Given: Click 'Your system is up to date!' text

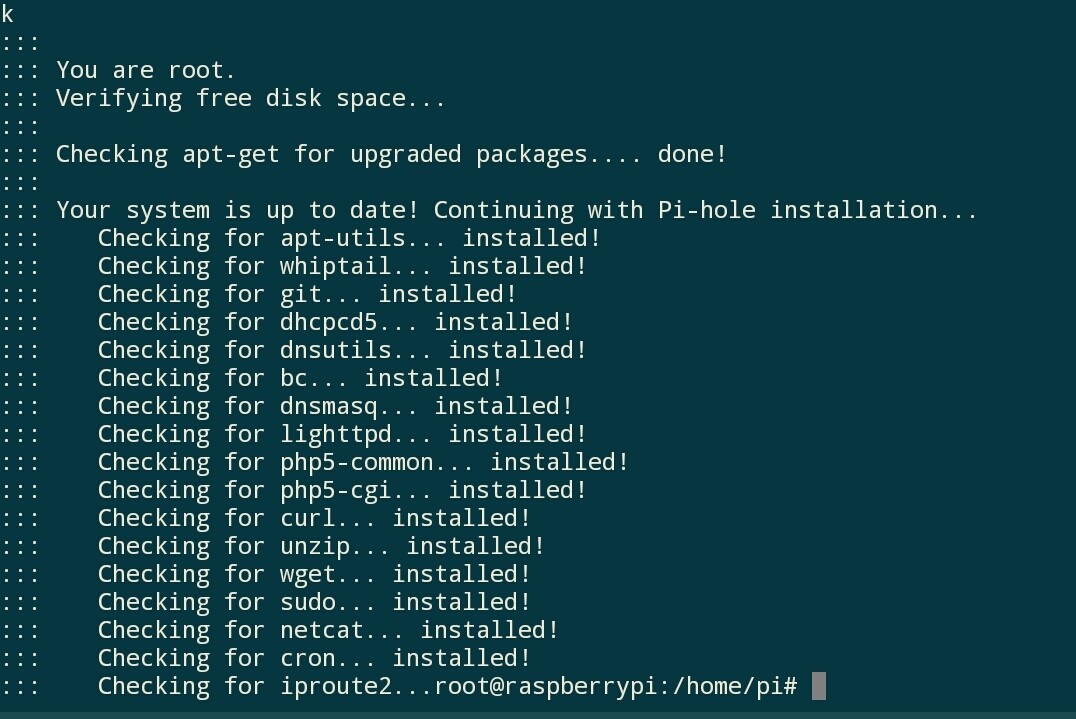Looking at the screenshot, I should [x=243, y=210].
